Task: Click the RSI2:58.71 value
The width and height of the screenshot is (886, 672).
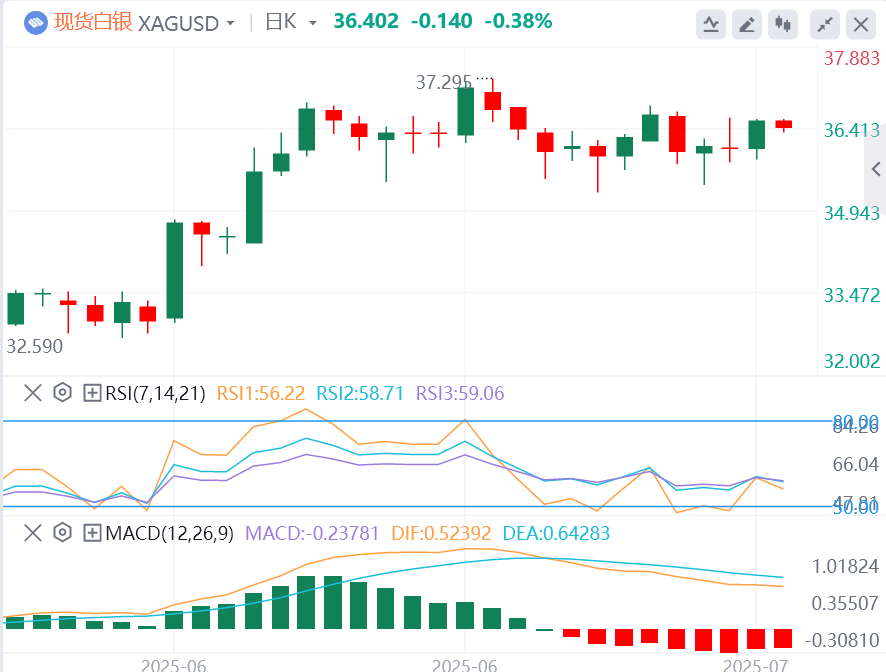Action: (360, 393)
